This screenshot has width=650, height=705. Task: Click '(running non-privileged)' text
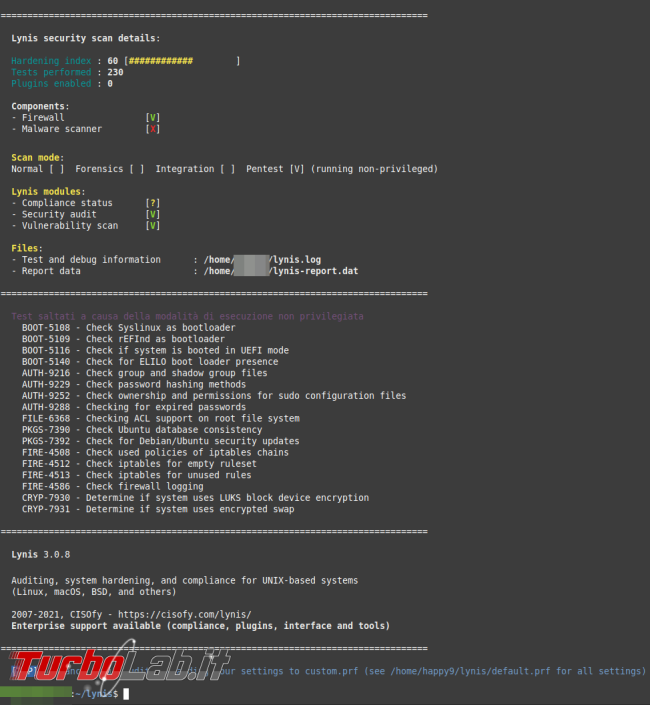click(x=374, y=169)
